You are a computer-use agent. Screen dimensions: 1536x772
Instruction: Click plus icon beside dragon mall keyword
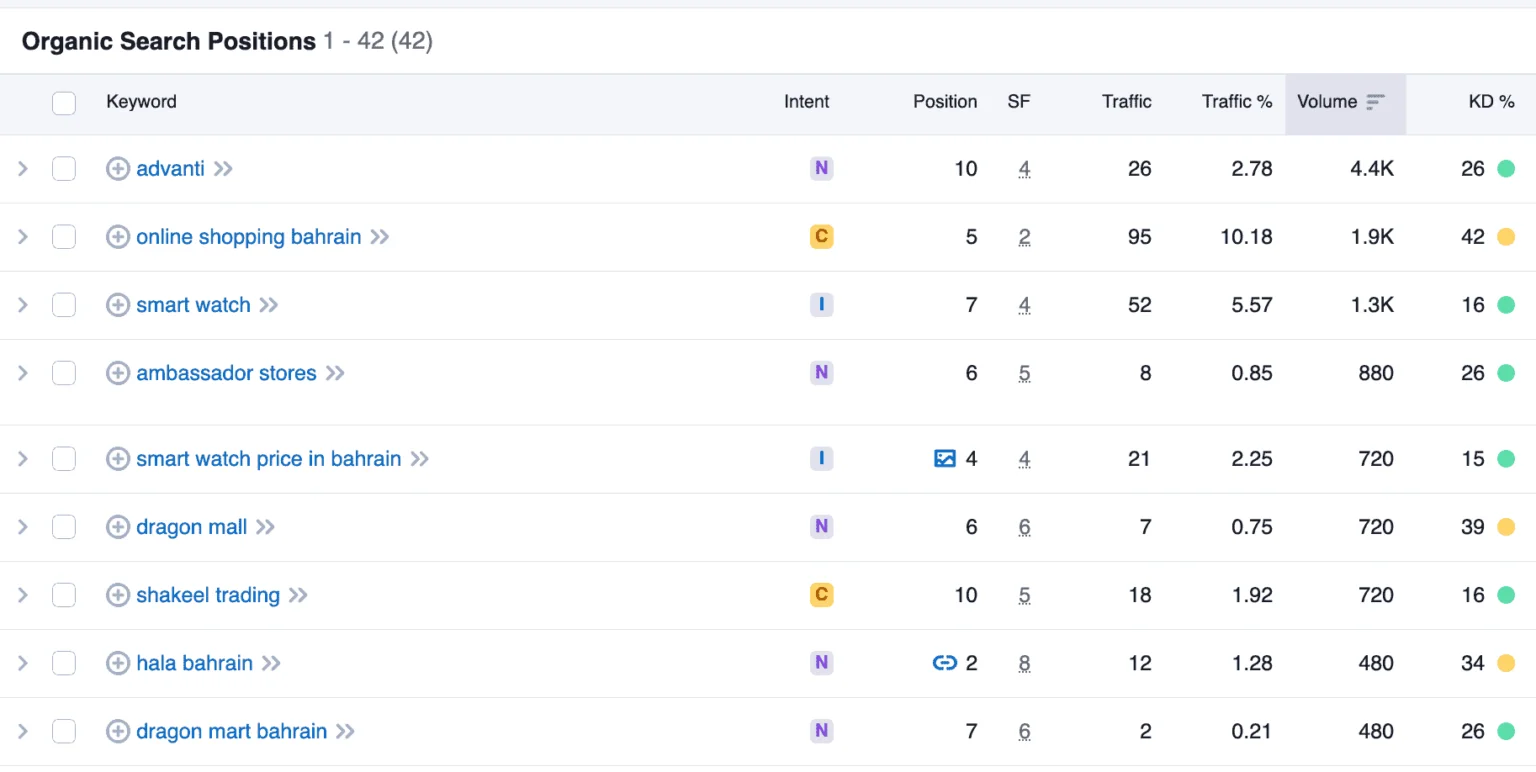coord(118,527)
